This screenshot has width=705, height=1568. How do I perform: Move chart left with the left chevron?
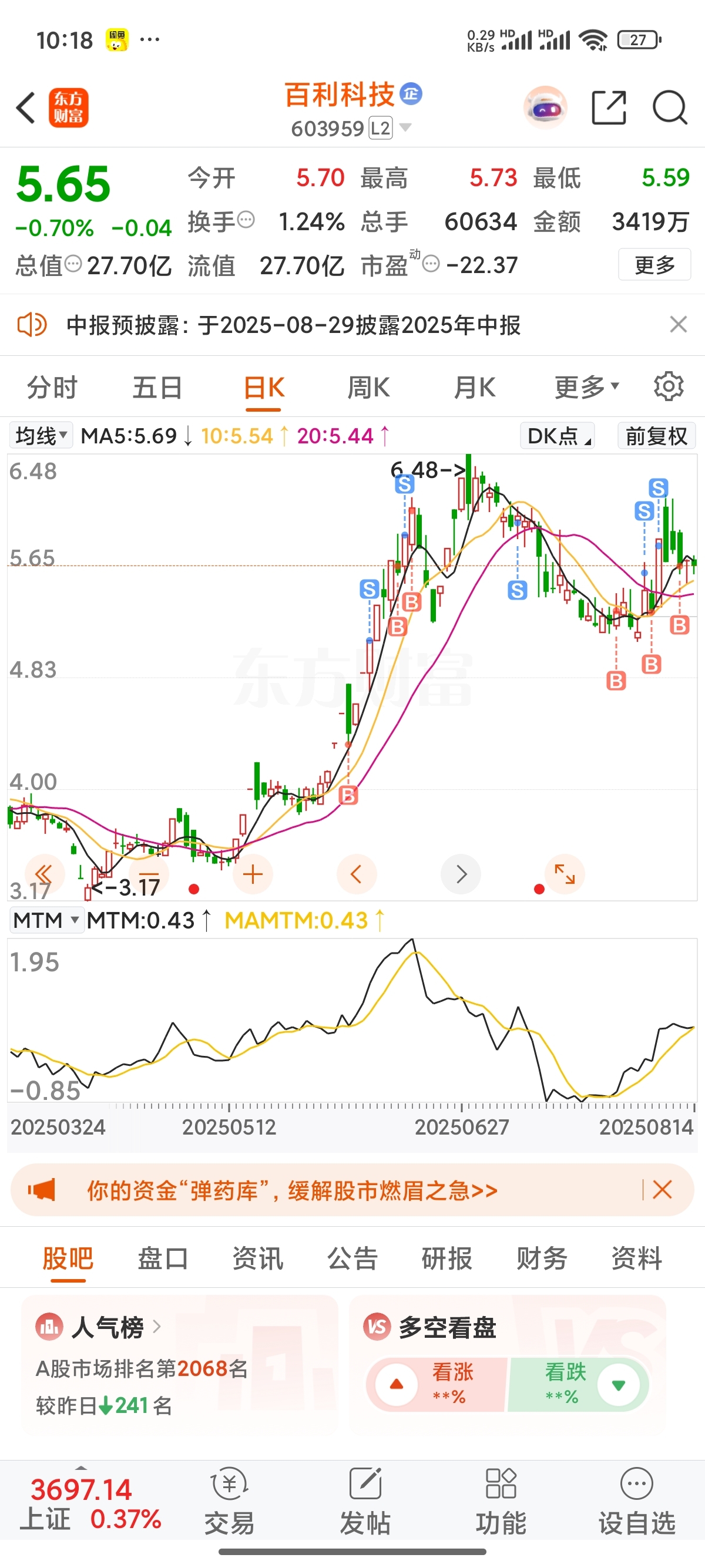357,874
